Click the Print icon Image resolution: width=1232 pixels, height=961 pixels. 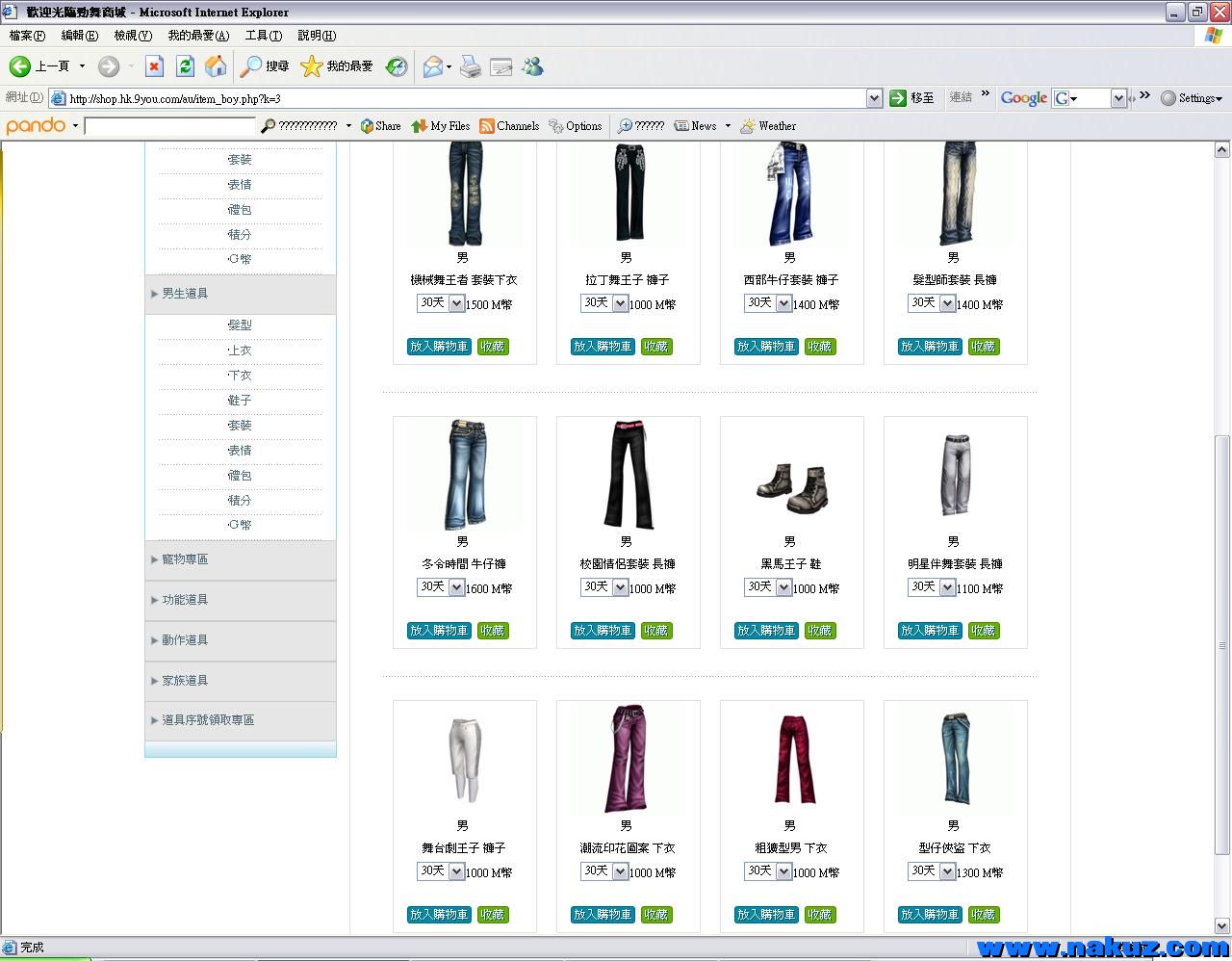(x=470, y=66)
